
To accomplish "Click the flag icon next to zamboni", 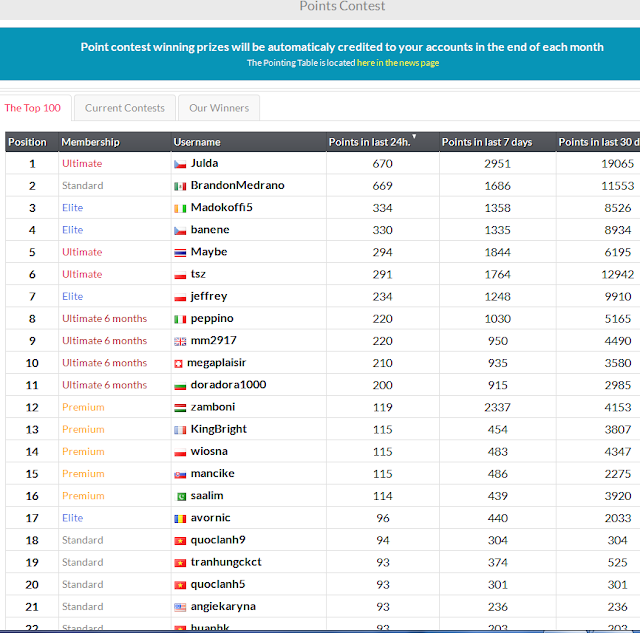I will click(x=180, y=407).
